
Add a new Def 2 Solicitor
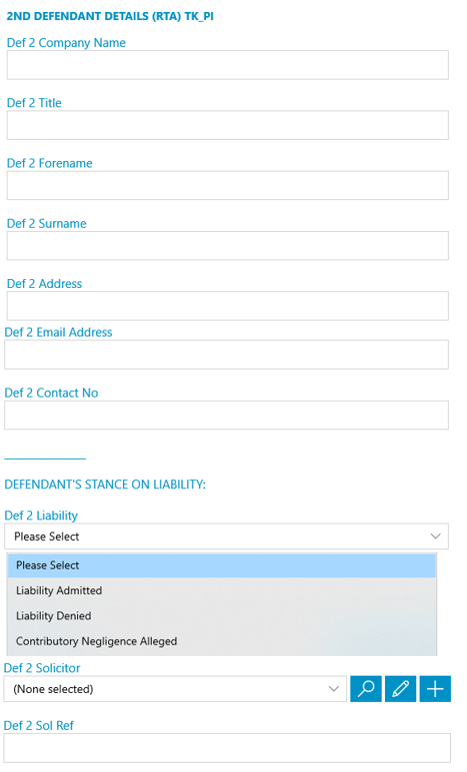tap(435, 688)
